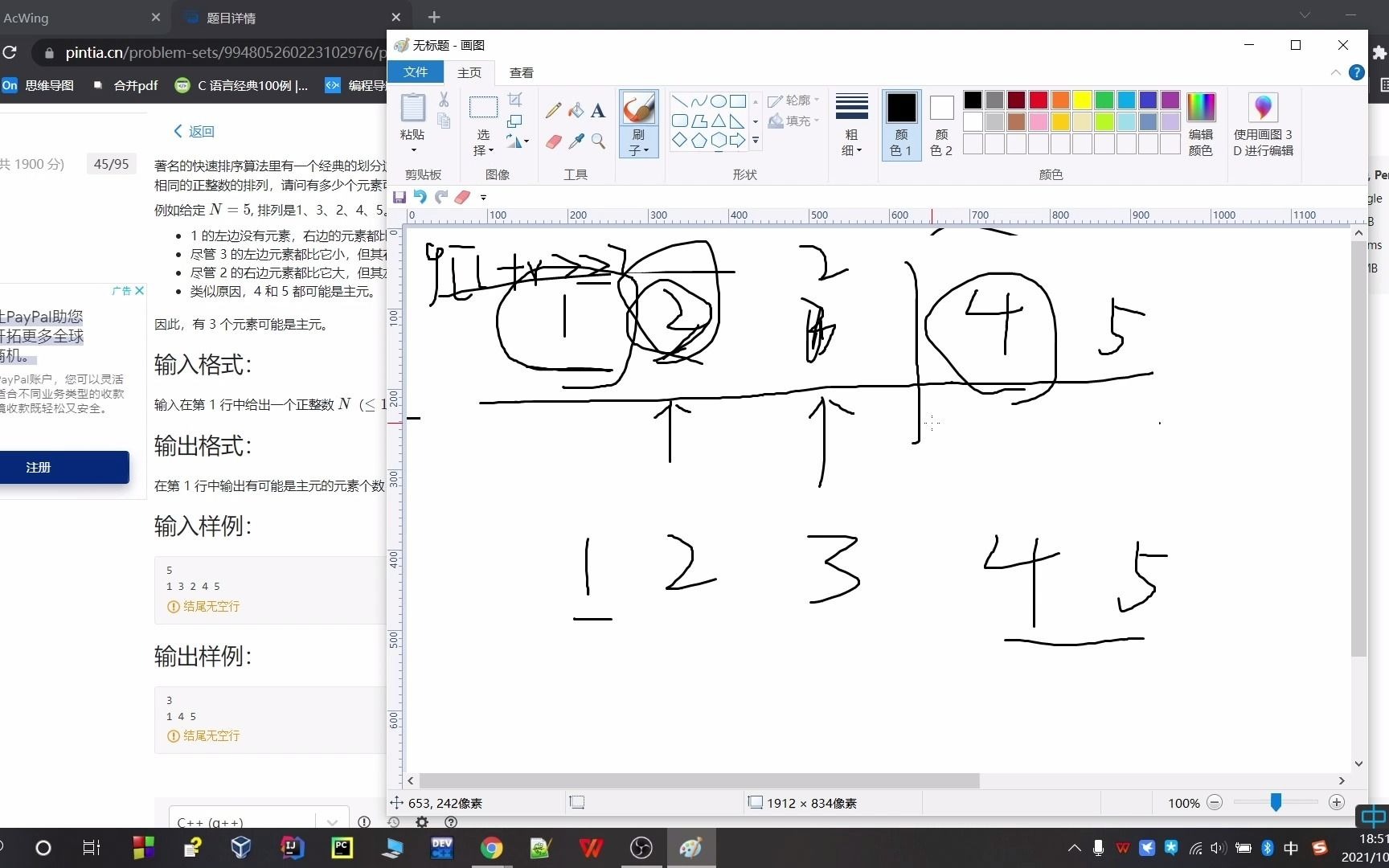
Task: Switch to the 查看 ribbon tab
Action: 521,72
